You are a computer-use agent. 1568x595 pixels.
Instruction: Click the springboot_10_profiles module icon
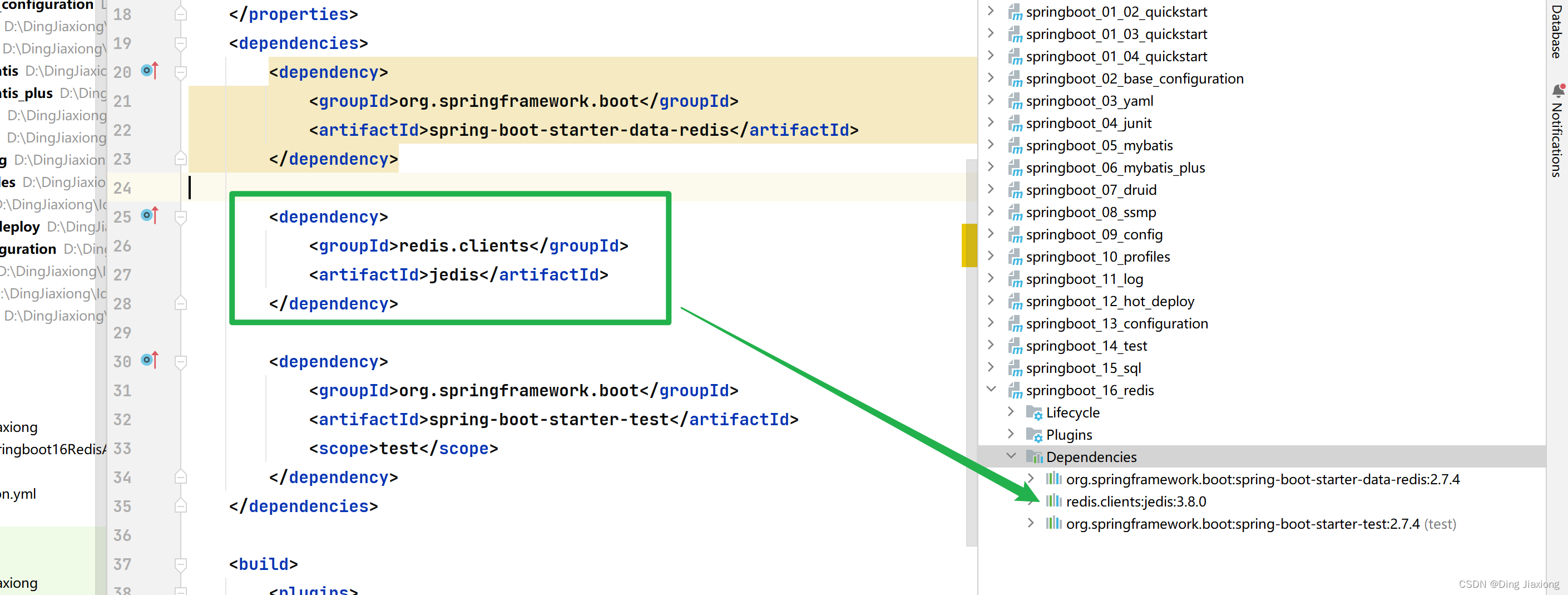pos(1015,257)
